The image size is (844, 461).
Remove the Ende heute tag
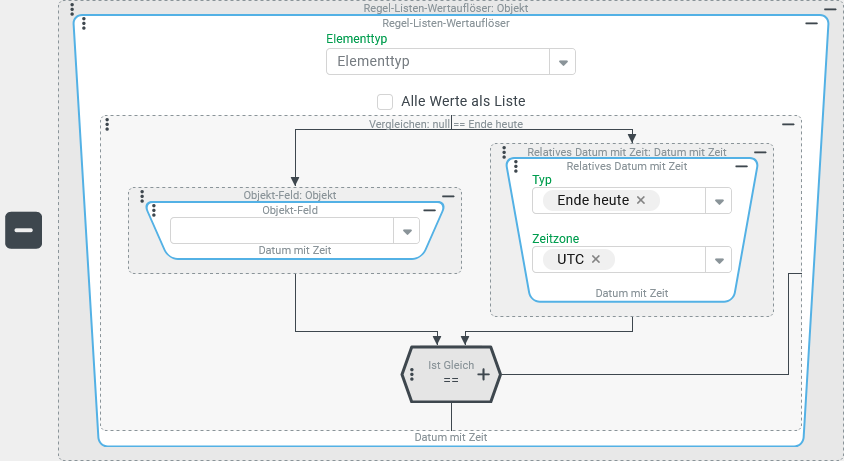(641, 200)
